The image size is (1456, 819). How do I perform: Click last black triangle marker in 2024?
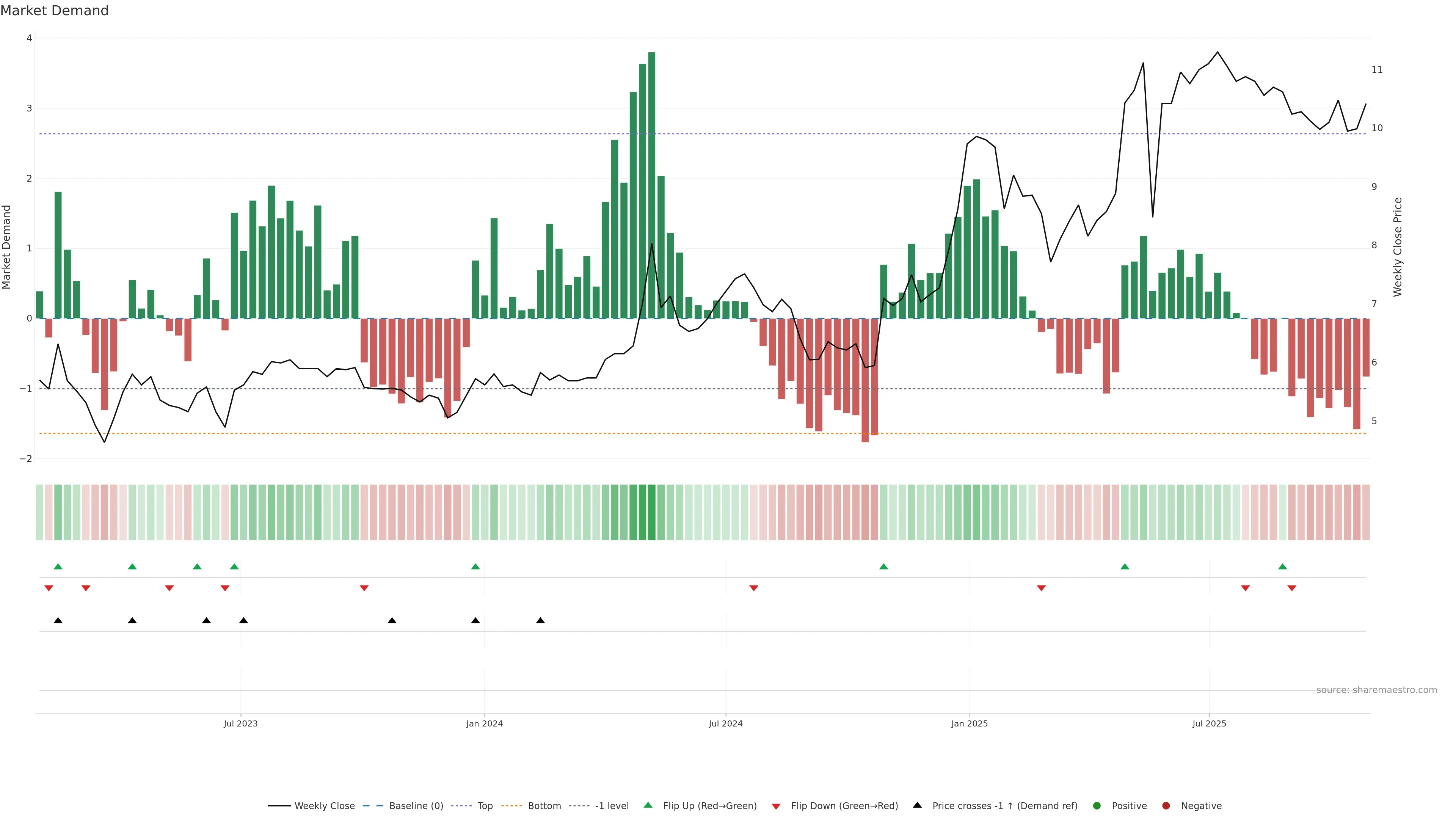tap(540, 621)
